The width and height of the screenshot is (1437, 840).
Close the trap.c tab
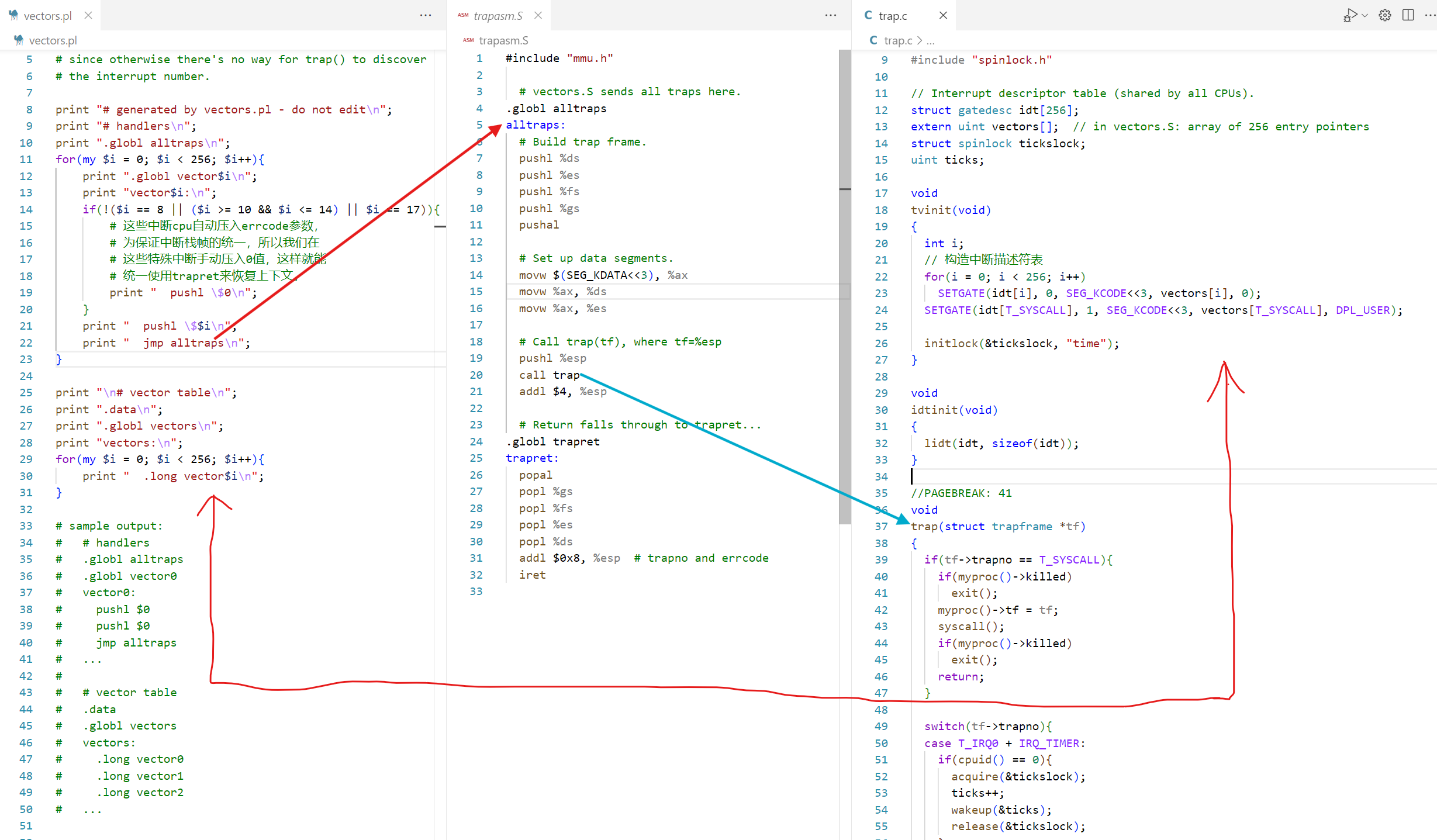pyautogui.click(x=943, y=16)
